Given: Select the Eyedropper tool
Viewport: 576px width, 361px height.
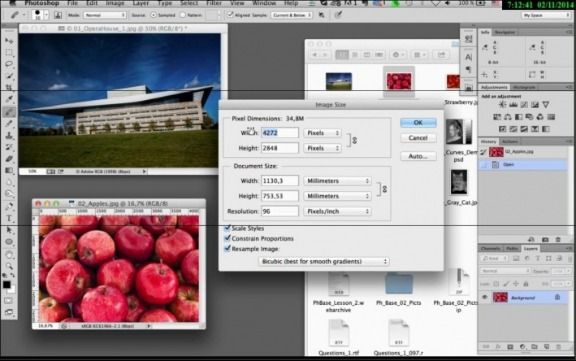Looking at the screenshot, I should 9,99.
